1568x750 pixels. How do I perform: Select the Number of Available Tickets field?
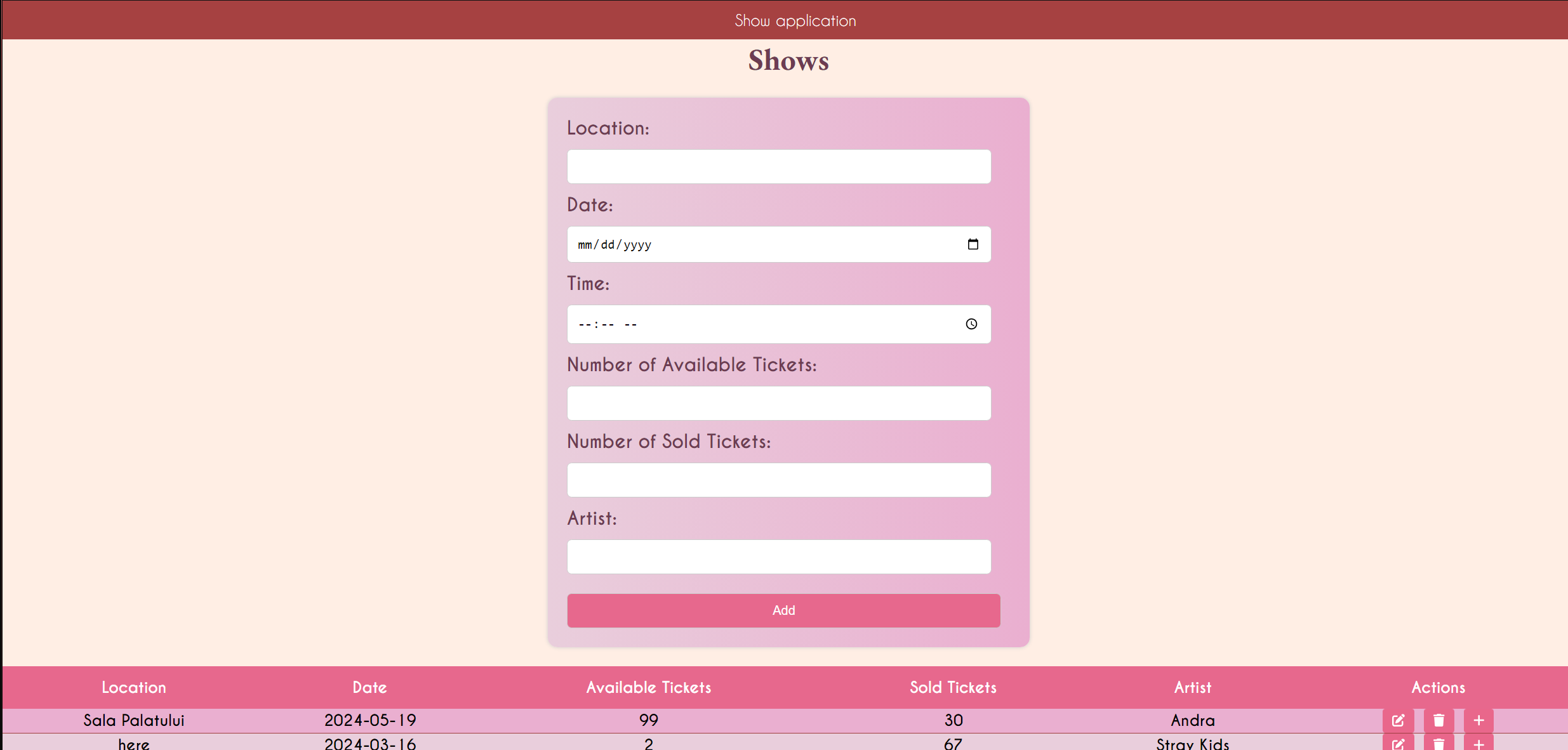tap(778, 403)
